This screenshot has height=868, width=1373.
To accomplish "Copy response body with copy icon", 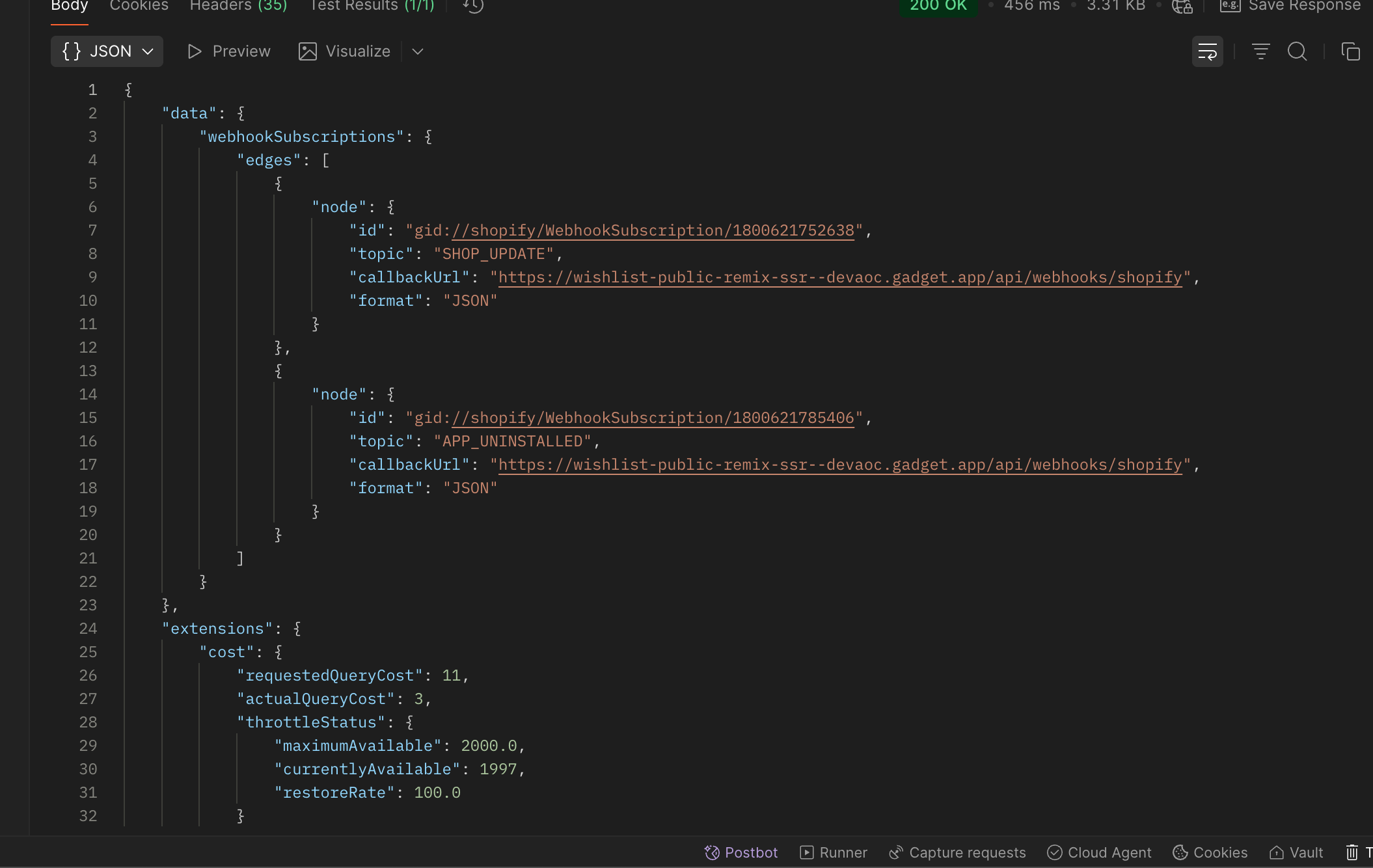I will pyautogui.click(x=1350, y=51).
